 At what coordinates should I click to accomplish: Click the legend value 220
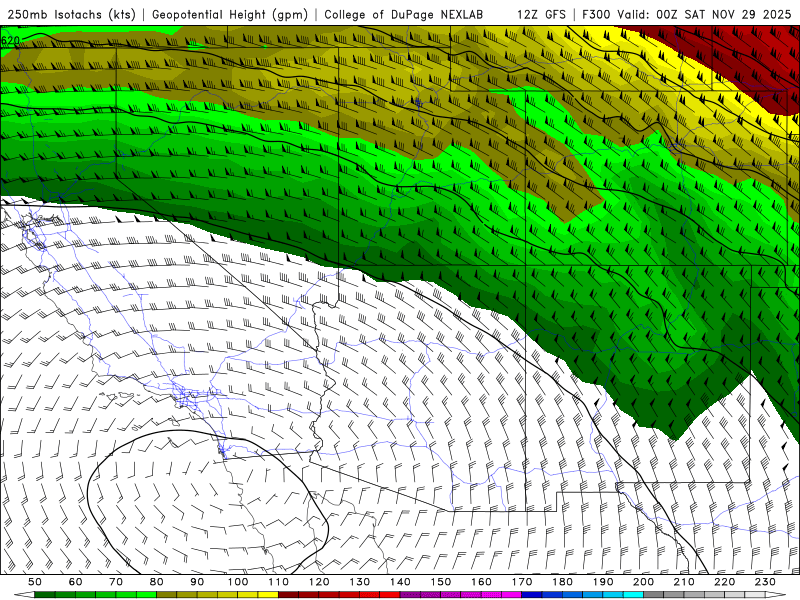(x=724, y=582)
